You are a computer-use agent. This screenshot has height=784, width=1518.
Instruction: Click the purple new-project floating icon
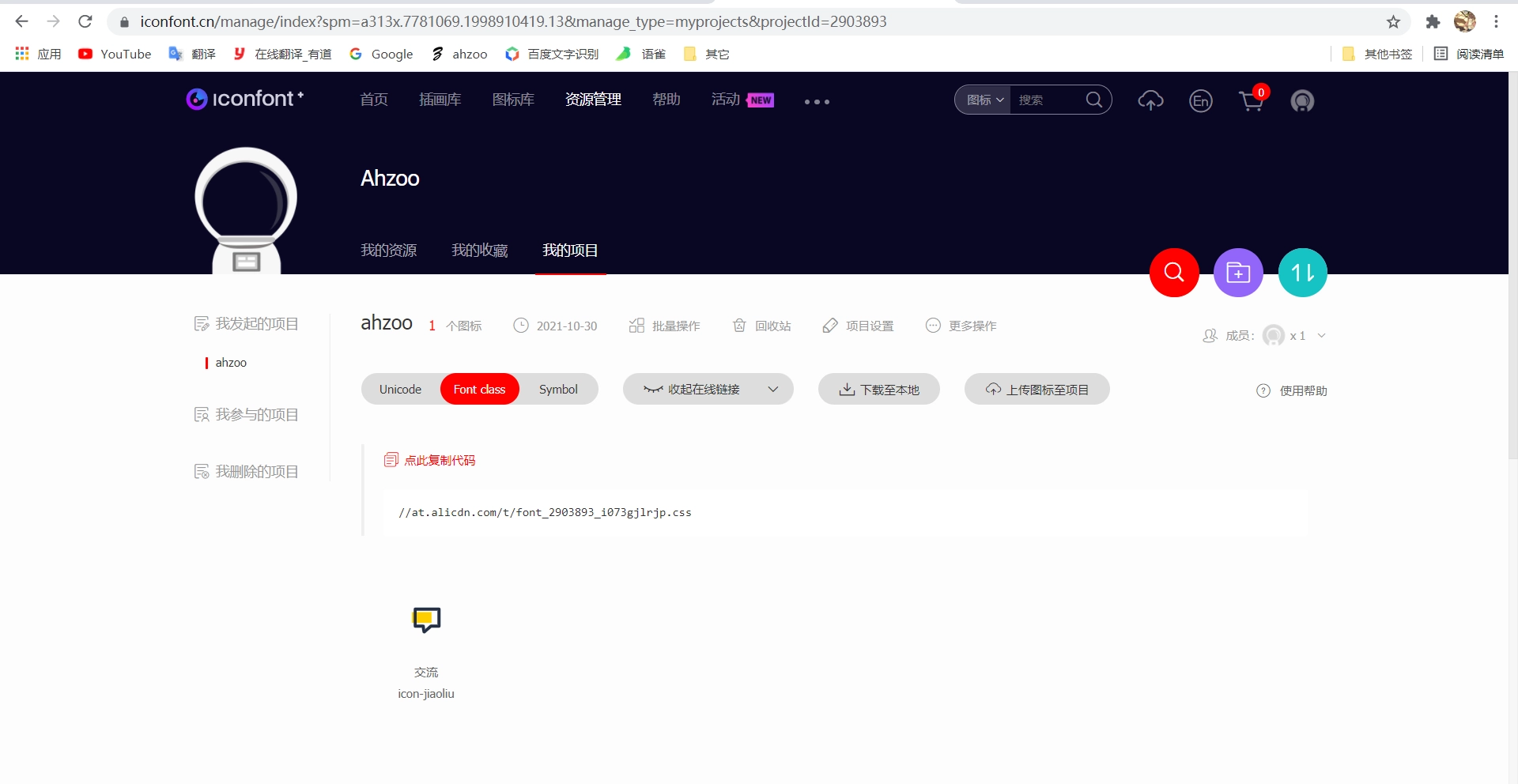point(1238,273)
